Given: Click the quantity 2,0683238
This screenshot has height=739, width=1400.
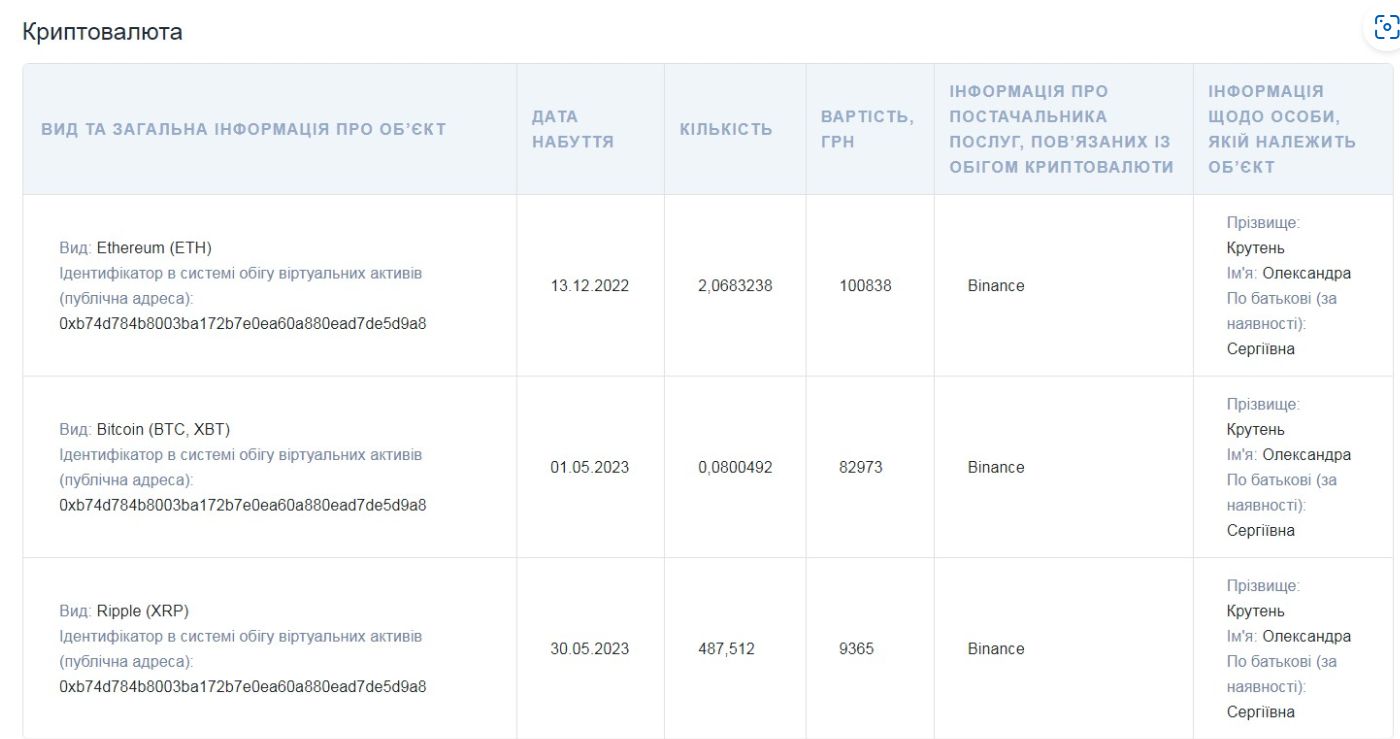Looking at the screenshot, I should tap(735, 286).
